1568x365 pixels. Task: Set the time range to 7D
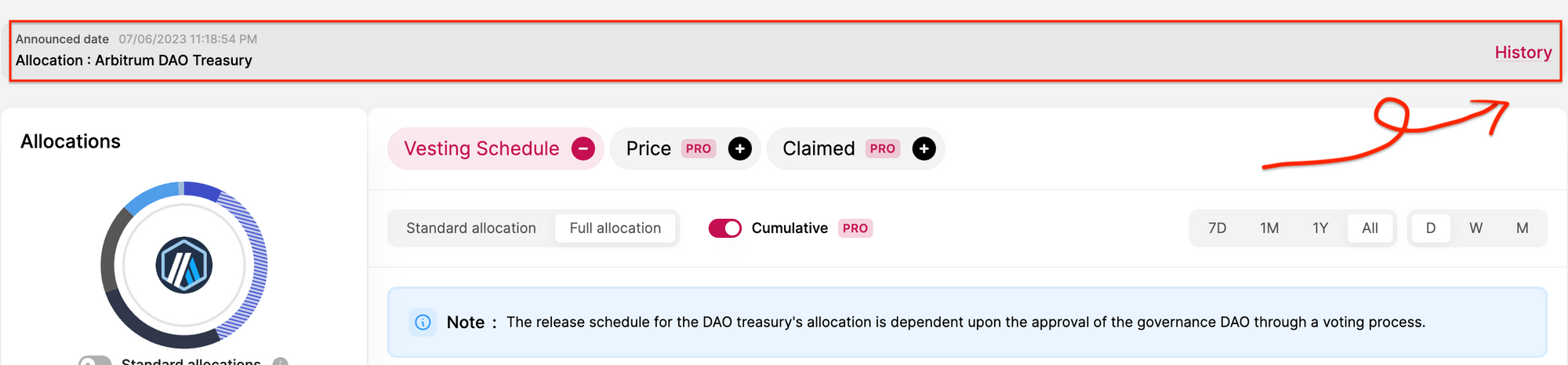click(x=1218, y=228)
